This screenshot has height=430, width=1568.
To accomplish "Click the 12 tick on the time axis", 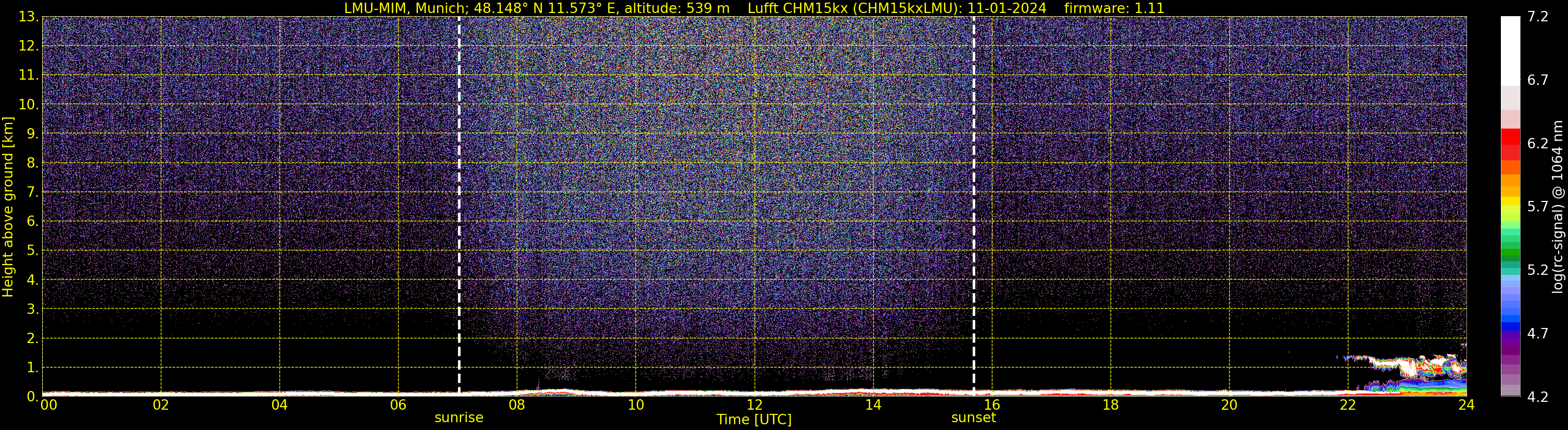I will 754,406.
